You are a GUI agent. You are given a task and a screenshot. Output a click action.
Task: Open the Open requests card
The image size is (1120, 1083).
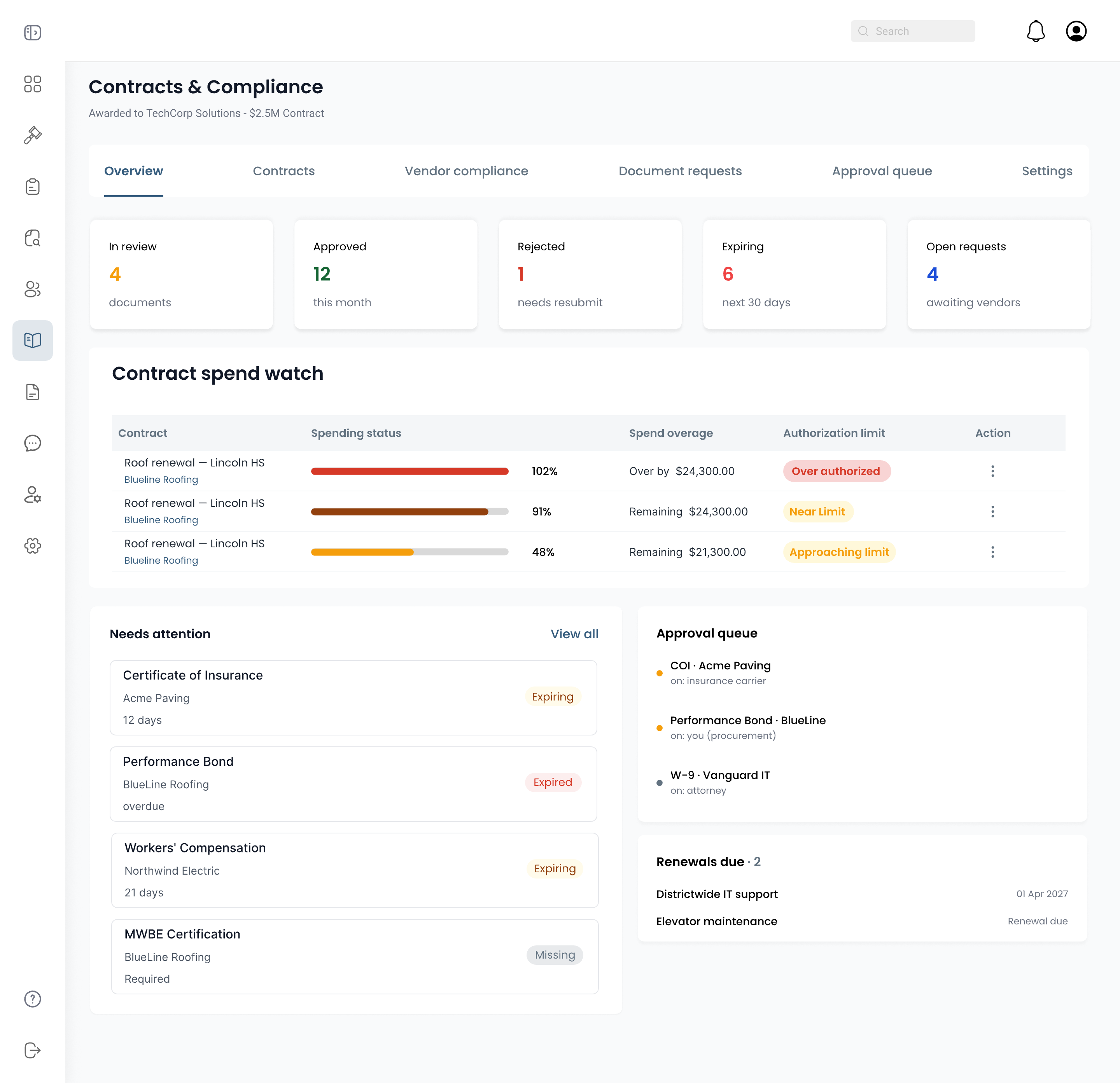point(999,275)
